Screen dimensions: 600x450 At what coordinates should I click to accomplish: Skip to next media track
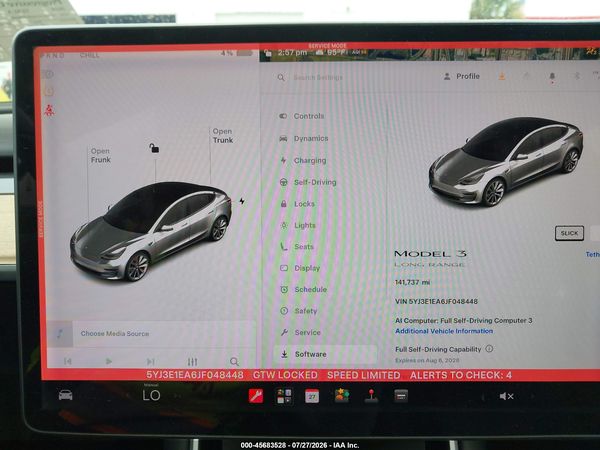[150, 361]
